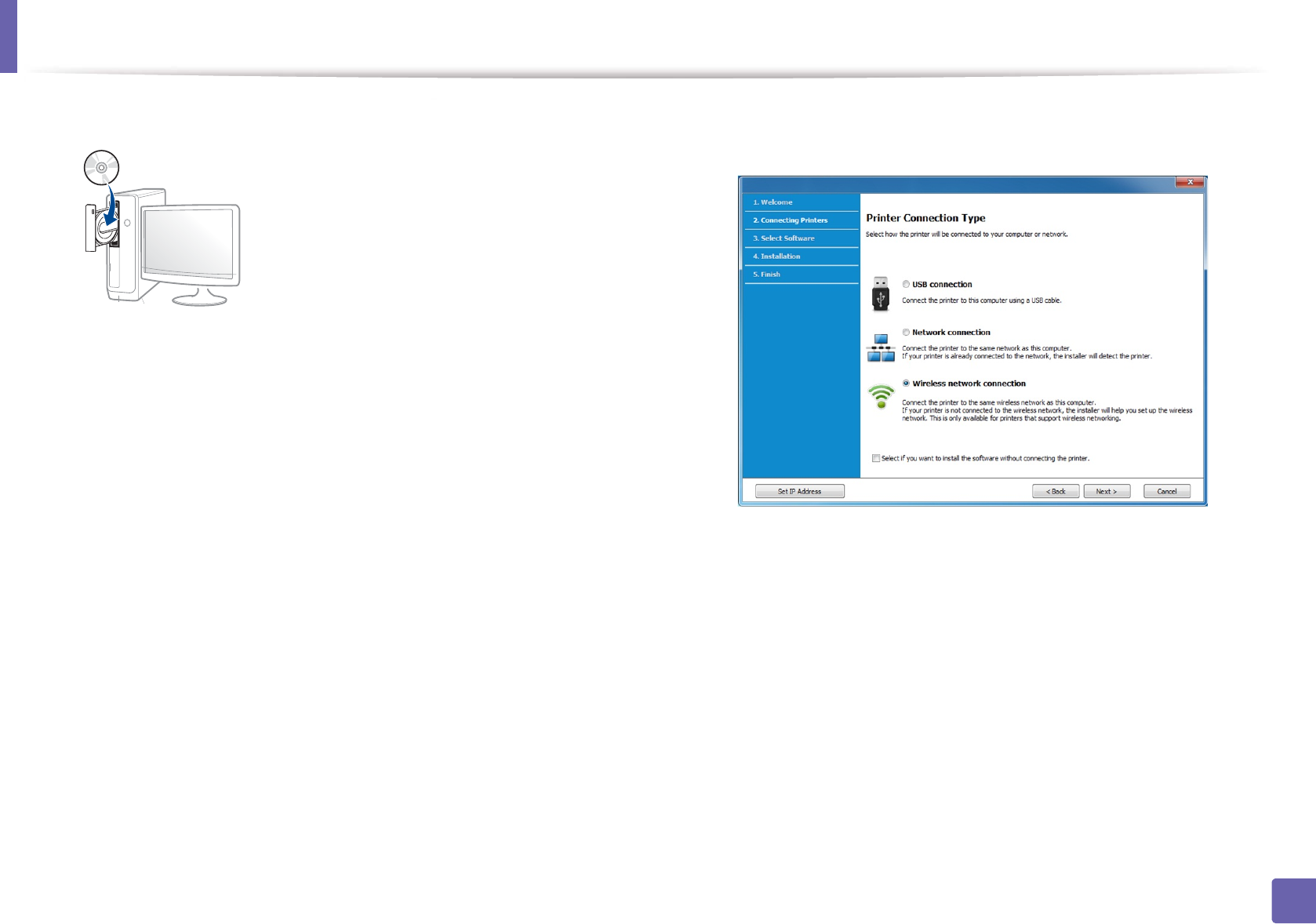
Task: Click 'Select how the printer will be connected' text
Action: 966,235
